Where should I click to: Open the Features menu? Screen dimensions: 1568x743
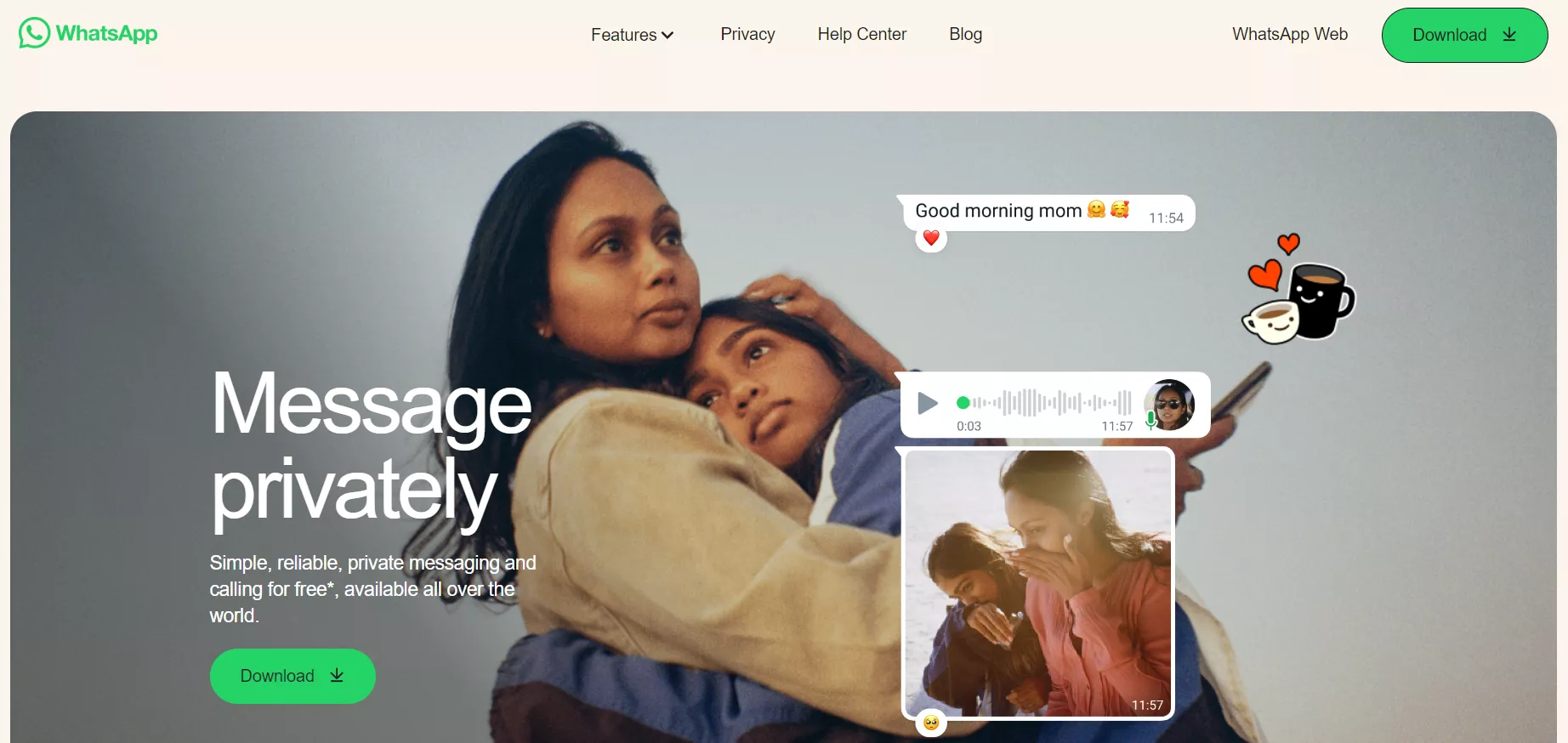pyautogui.click(x=633, y=35)
